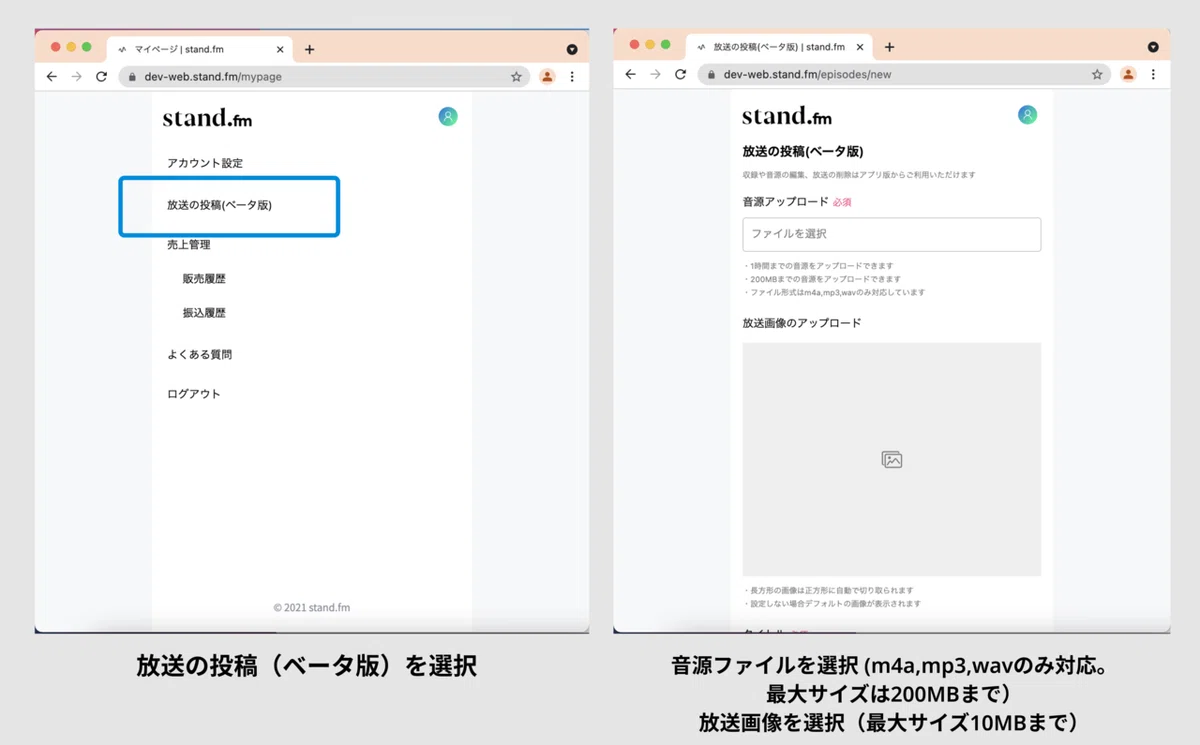Bookmark star in episodes/new address bar
This screenshot has height=745, width=1200.
point(1097,74)
